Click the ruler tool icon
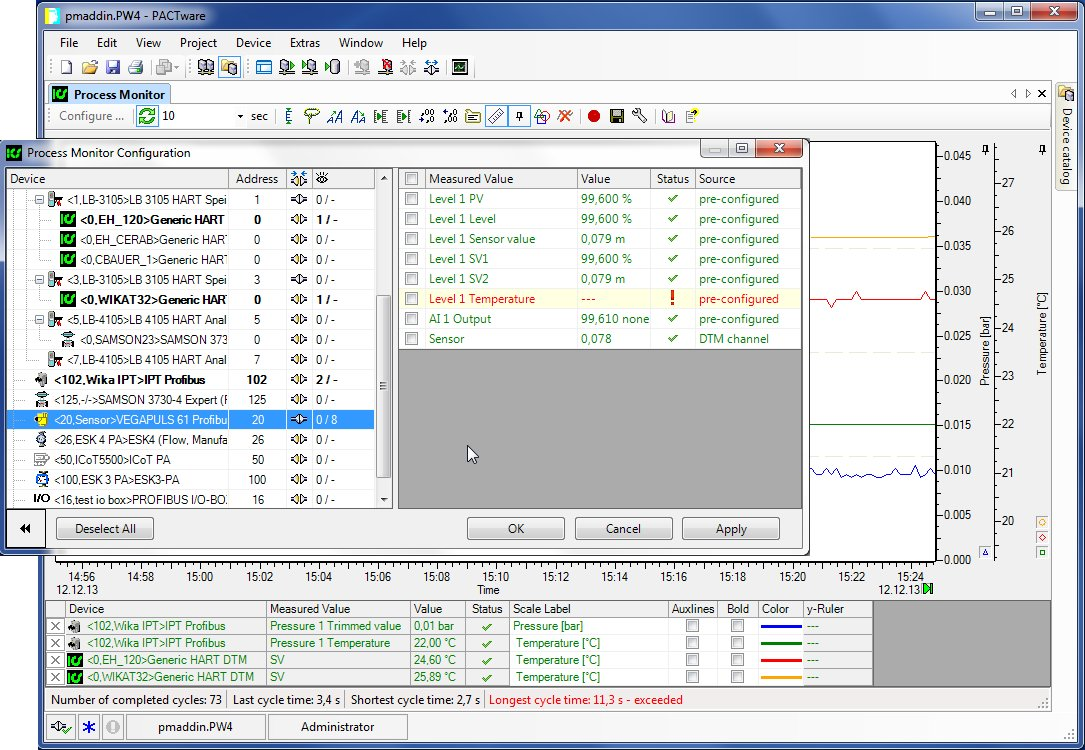The image size is (1085, 750). click(x=496, y=116)
